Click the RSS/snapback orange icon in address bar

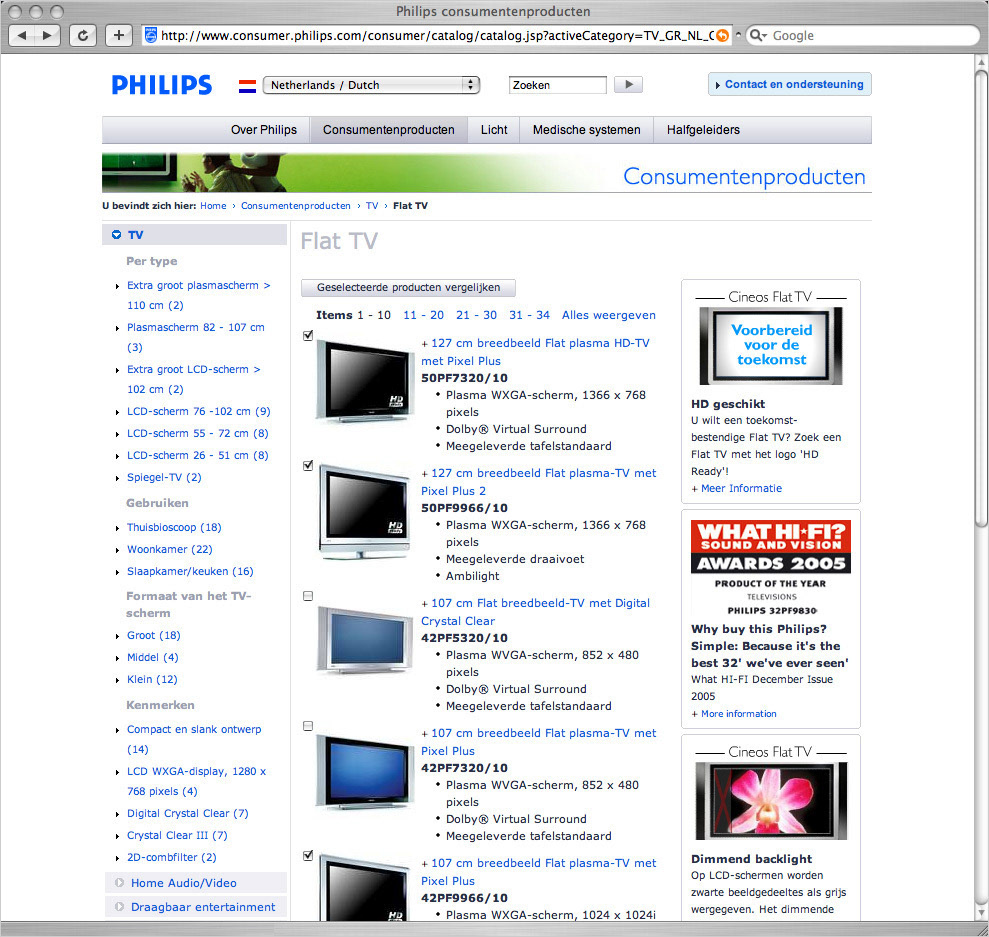tap(722, 35)
